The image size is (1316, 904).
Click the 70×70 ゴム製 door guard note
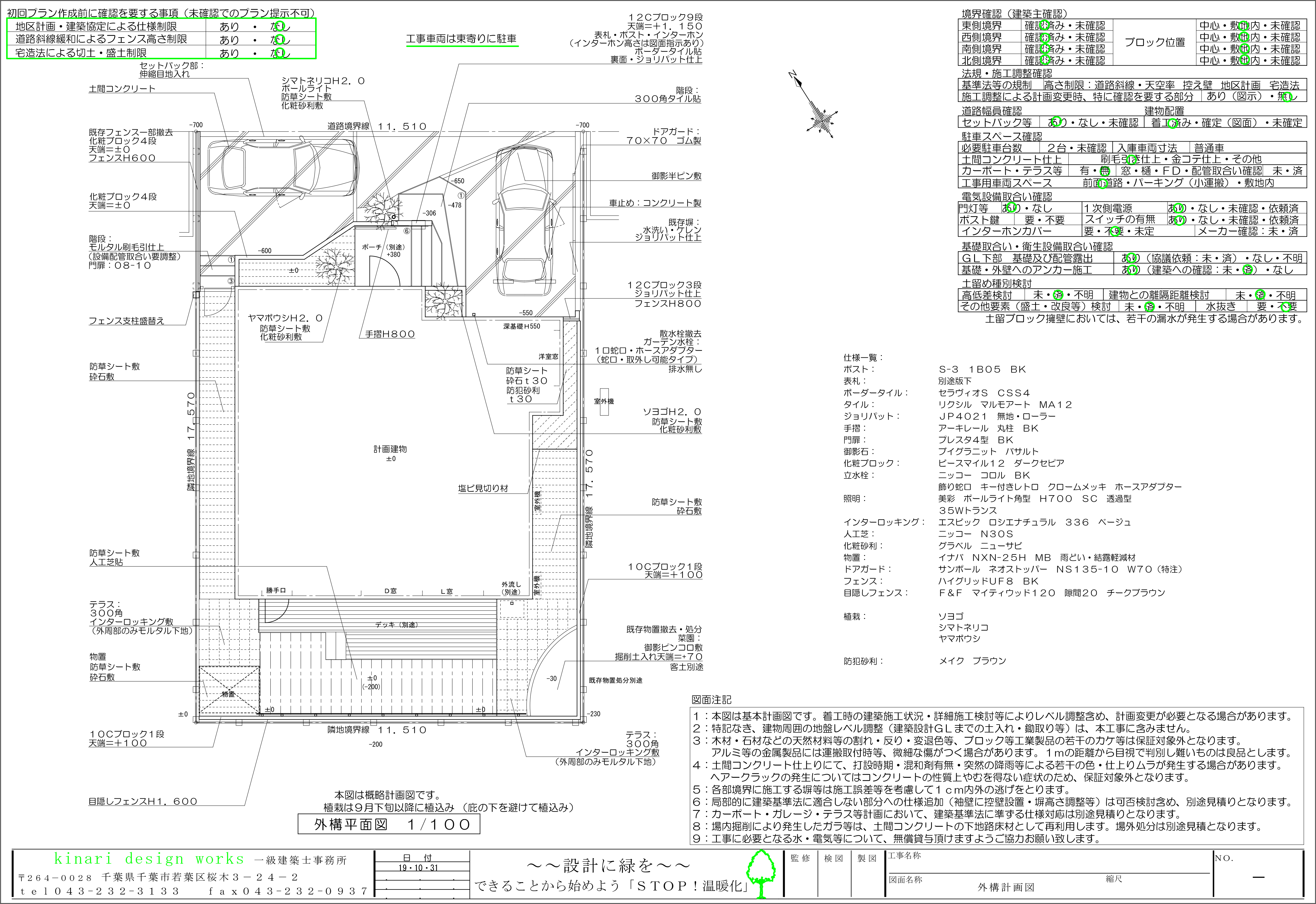(x=664, y=140)
